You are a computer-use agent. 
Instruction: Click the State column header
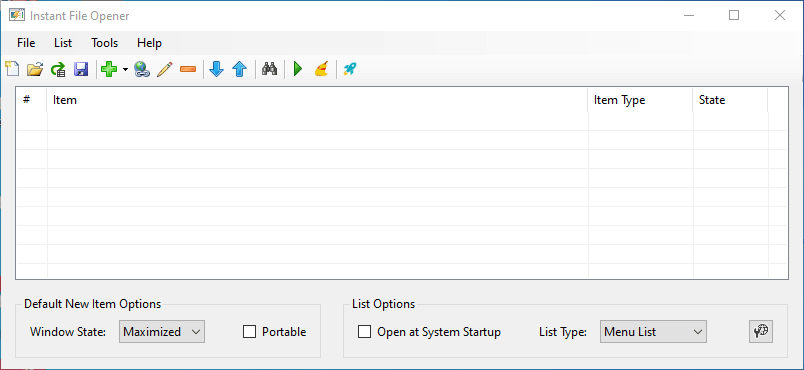coord(730,100)
